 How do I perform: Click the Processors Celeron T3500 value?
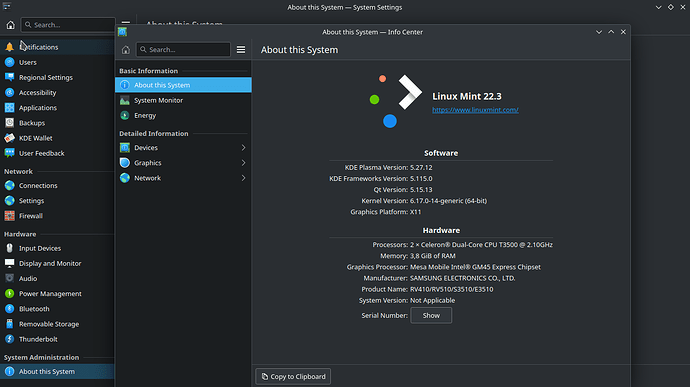481,245
